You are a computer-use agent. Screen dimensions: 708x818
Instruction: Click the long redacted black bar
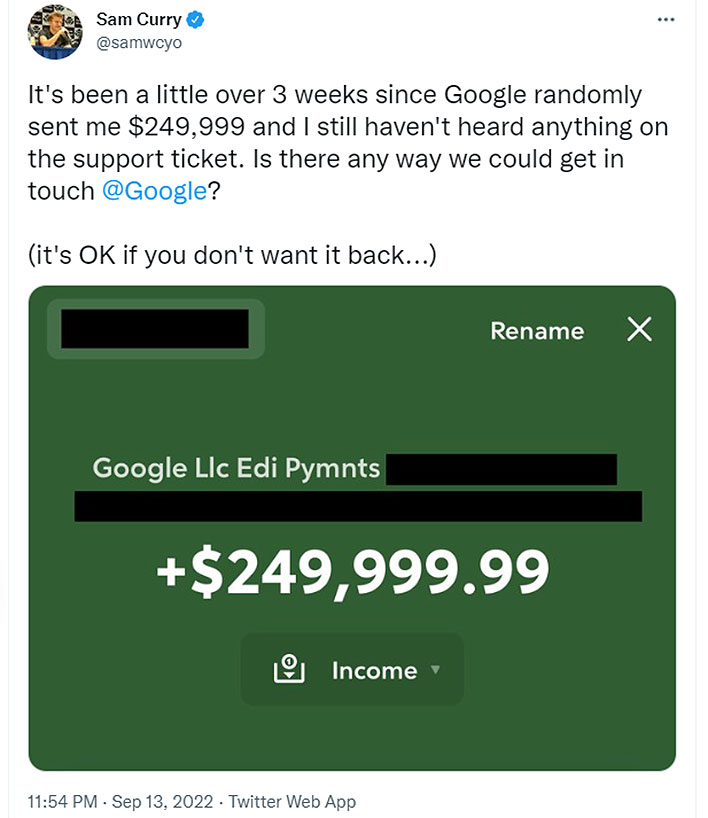(358, 506)
